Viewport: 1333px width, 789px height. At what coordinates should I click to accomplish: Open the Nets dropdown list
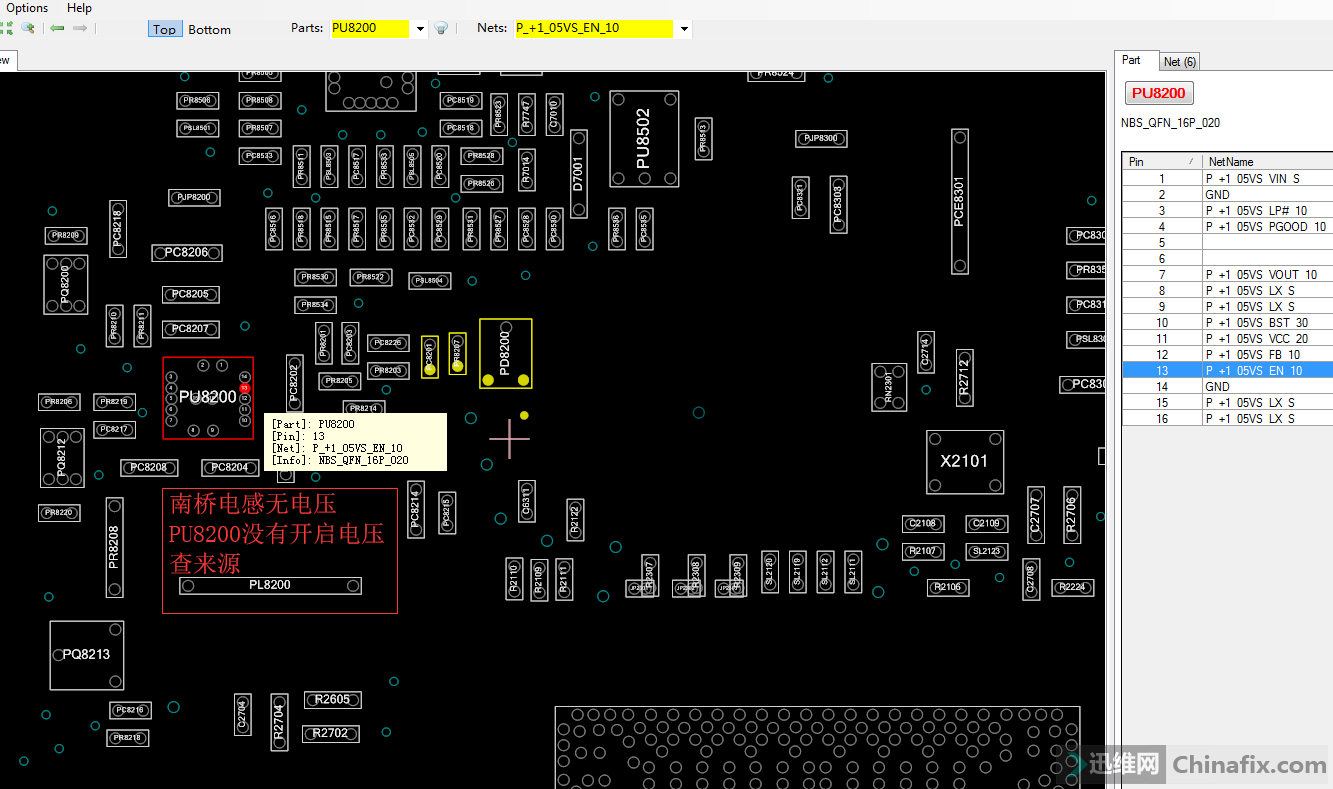(684, 29)
